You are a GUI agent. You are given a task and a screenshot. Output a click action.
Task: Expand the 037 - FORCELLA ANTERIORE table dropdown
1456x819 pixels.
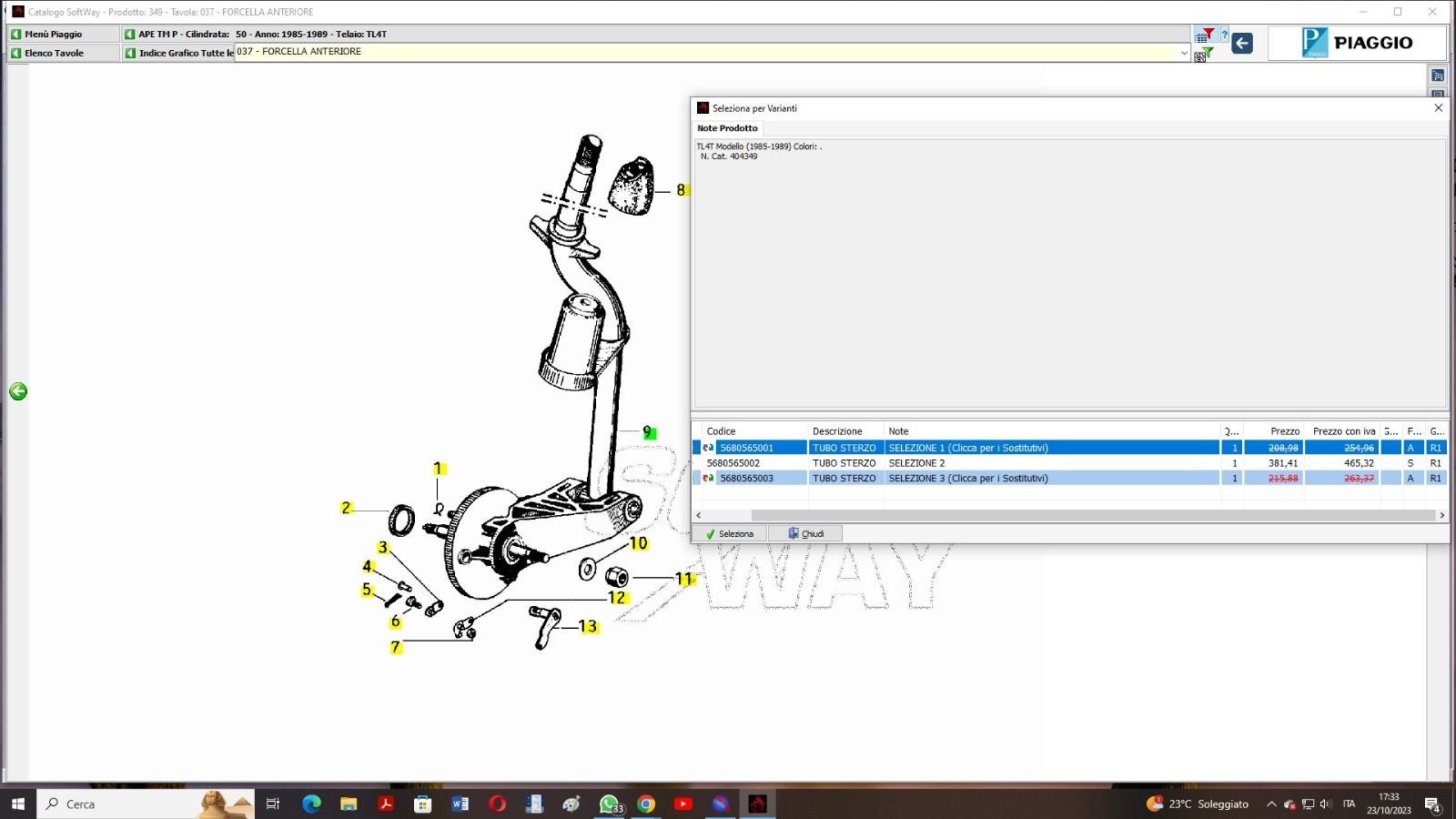point(1184,53)
